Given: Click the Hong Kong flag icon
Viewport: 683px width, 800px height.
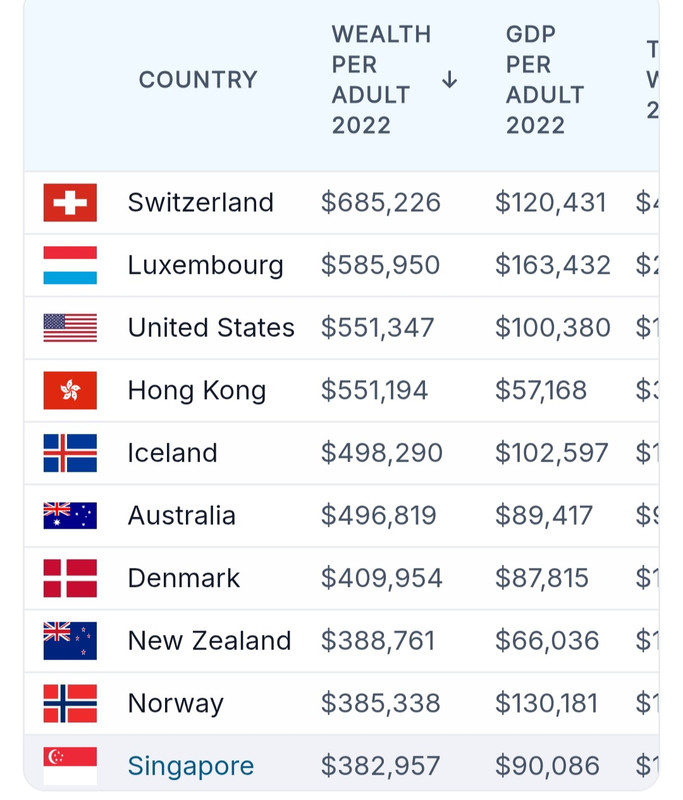Looking at the screenshot, I should point(70,390).
